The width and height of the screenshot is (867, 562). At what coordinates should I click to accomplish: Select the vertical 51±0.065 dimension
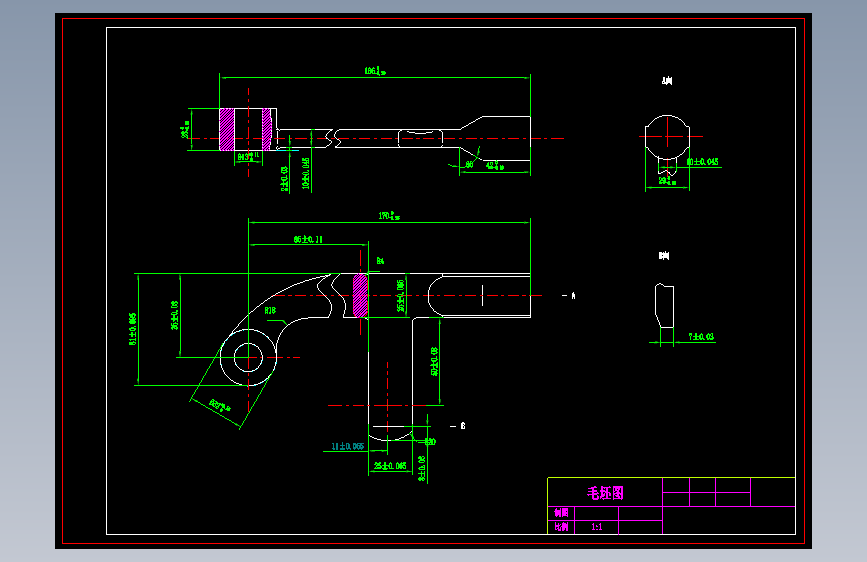point(133,329)
